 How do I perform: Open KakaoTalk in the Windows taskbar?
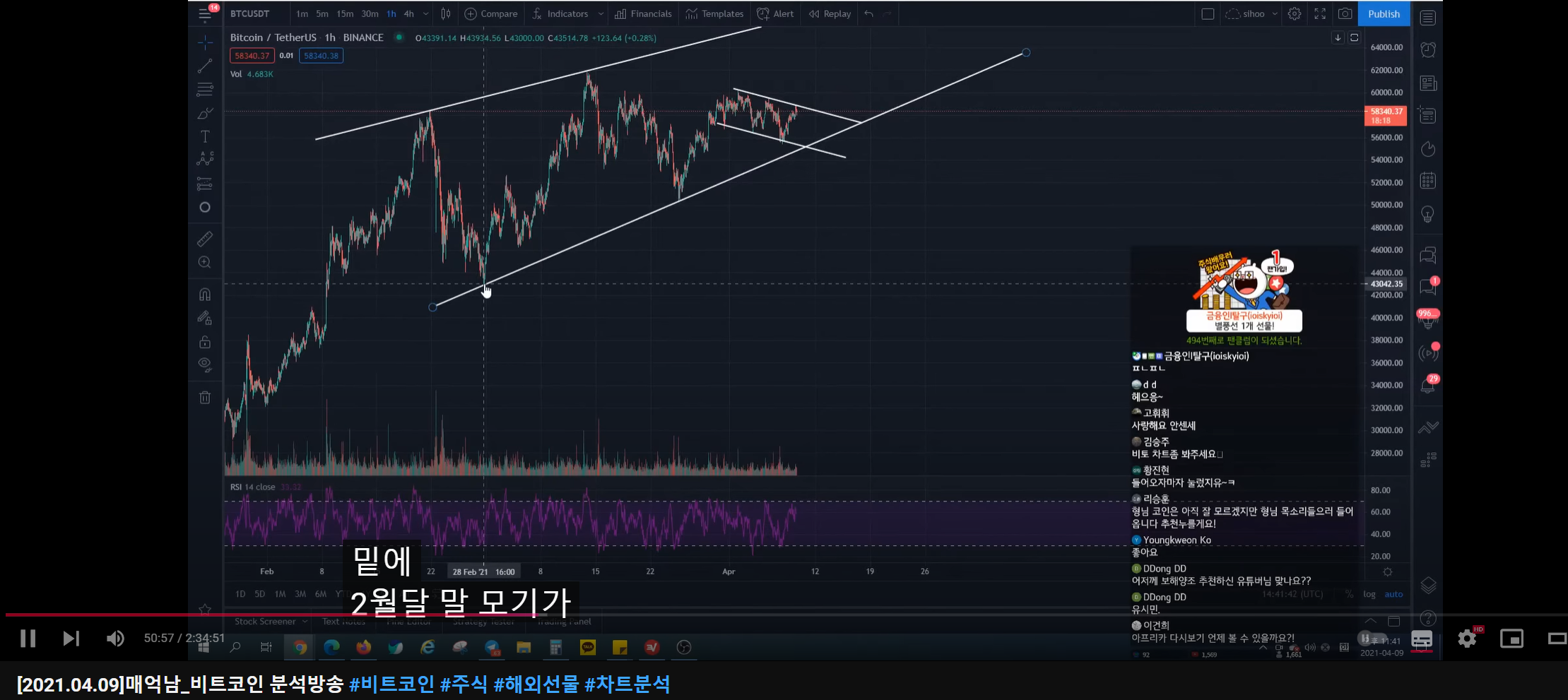(587, 647)
